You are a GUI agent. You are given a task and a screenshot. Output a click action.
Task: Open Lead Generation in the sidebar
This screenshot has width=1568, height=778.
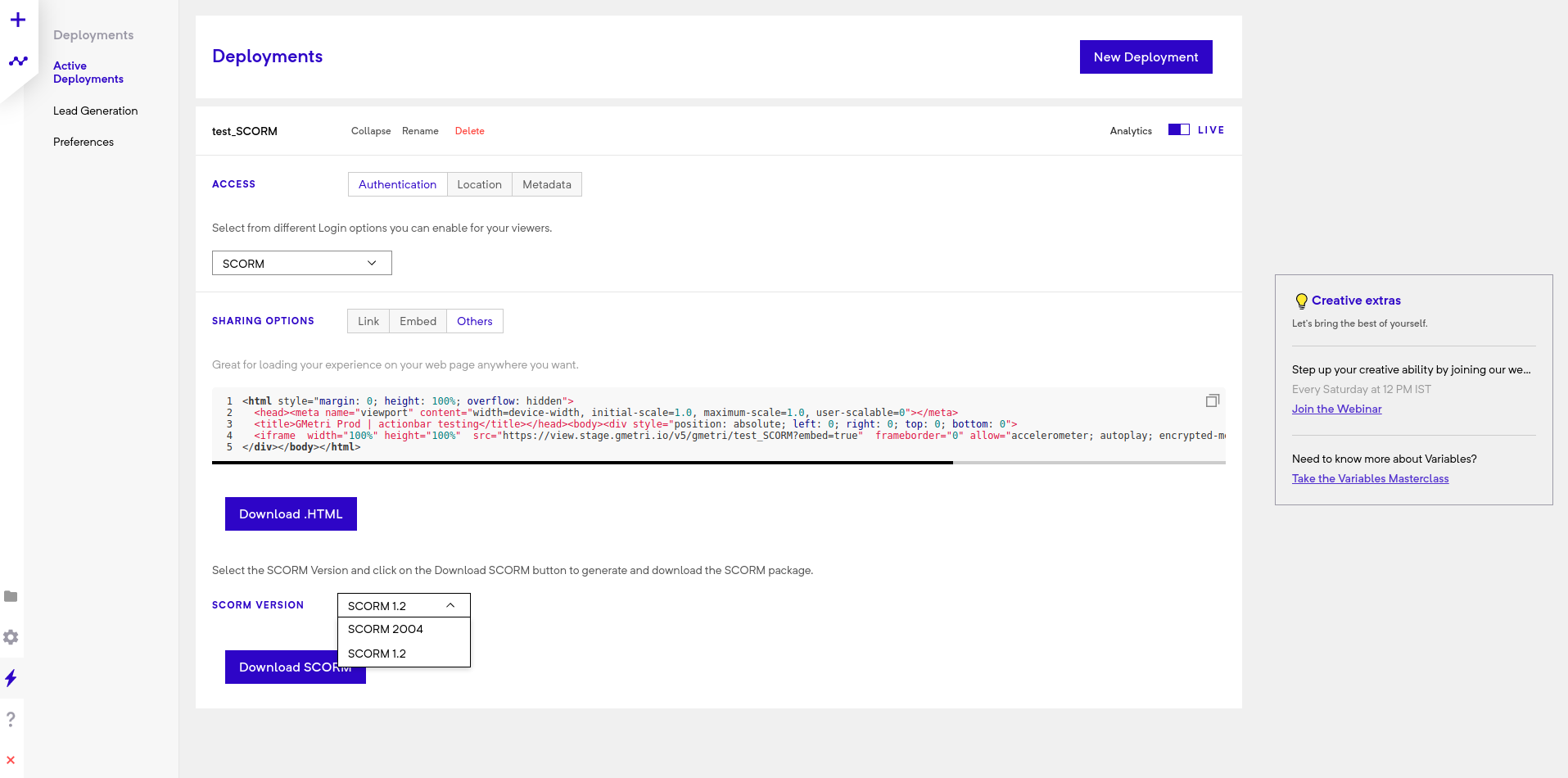tap(95, 111)
